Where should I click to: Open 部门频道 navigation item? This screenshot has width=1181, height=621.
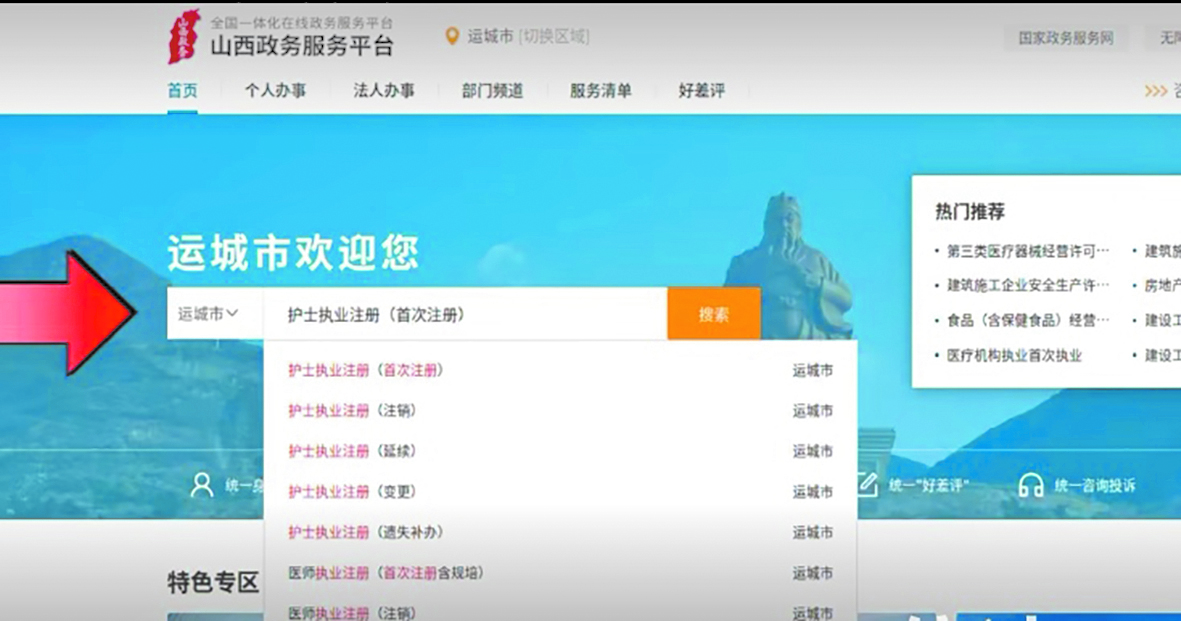(x=492, y=91)
